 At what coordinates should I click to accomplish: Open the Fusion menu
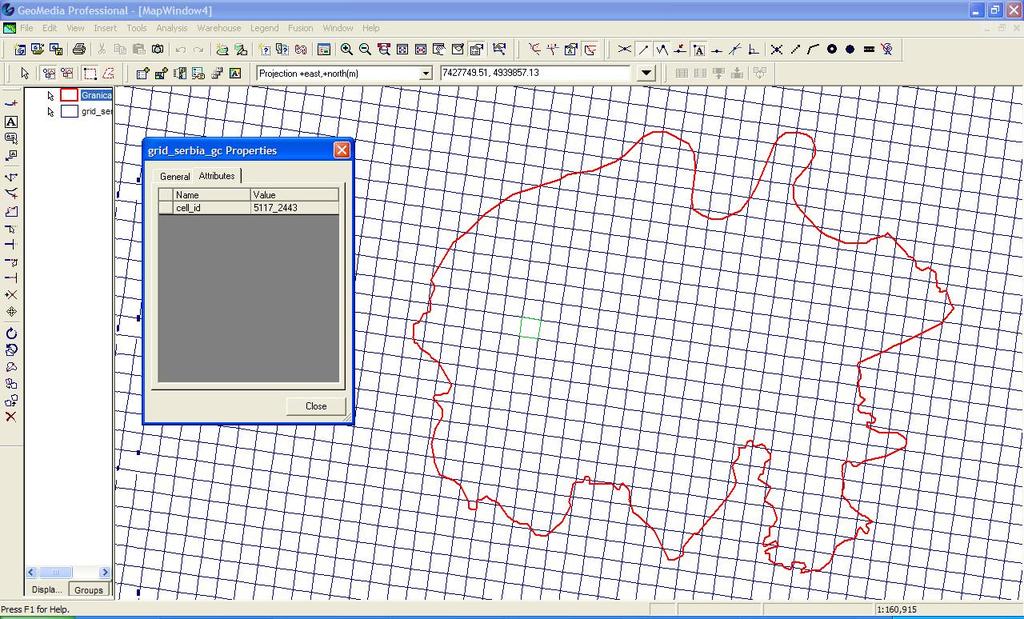300,28
